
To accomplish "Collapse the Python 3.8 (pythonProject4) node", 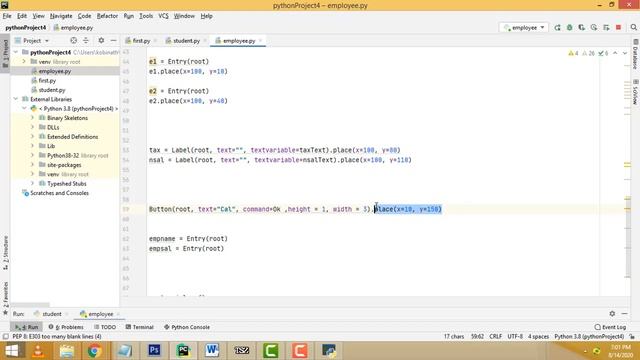I will [x=24, y=109].
